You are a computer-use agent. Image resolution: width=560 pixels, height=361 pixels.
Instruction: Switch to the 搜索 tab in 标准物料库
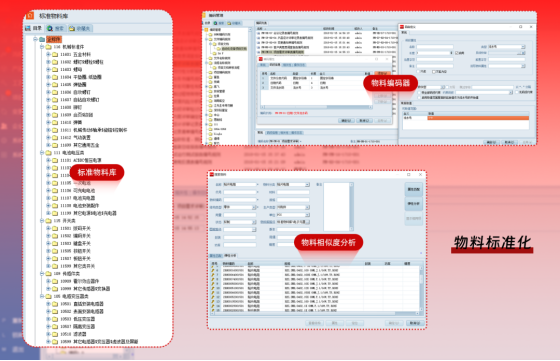click(56, 28)
